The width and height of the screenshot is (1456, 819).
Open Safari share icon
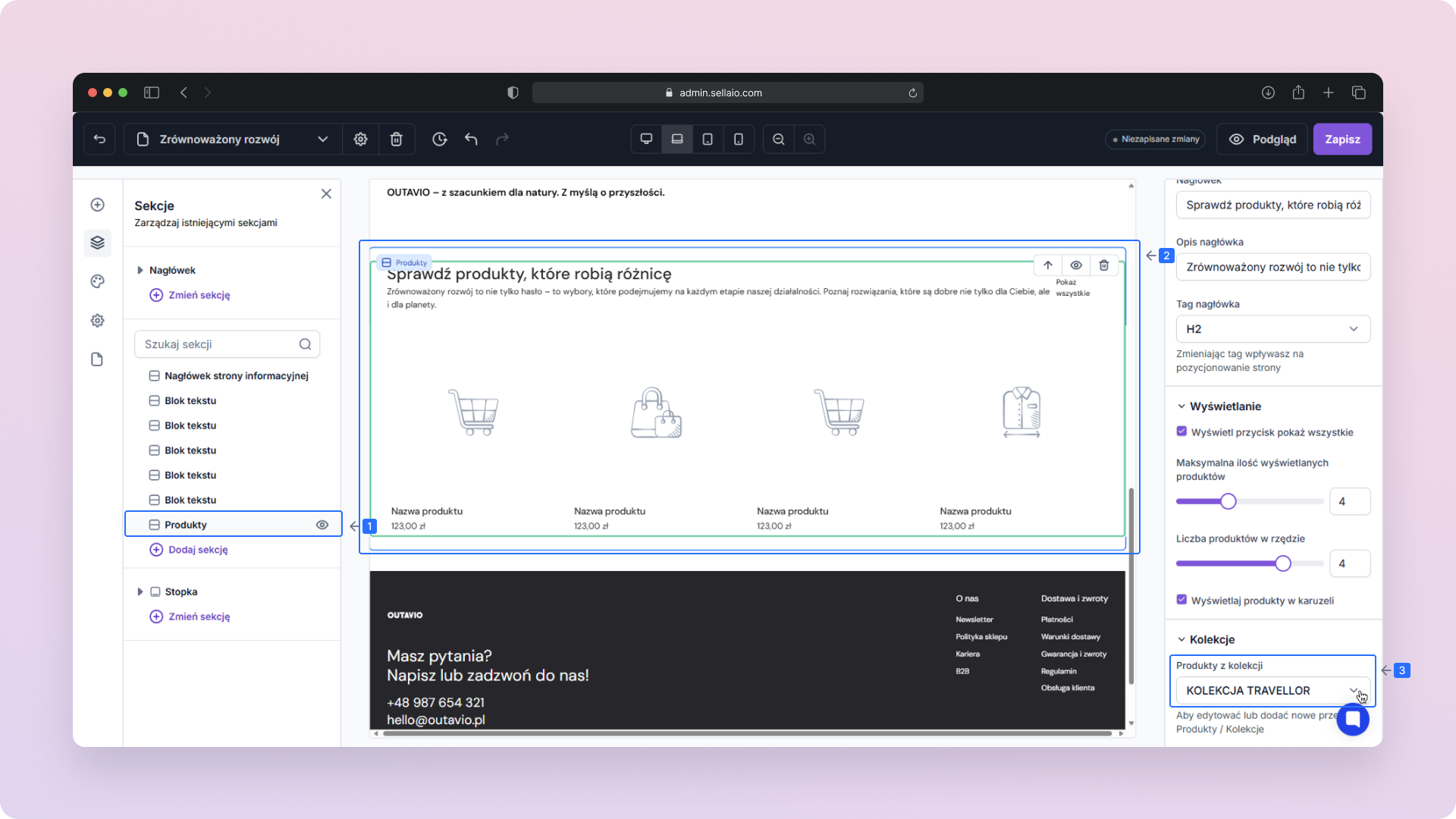1298,93
